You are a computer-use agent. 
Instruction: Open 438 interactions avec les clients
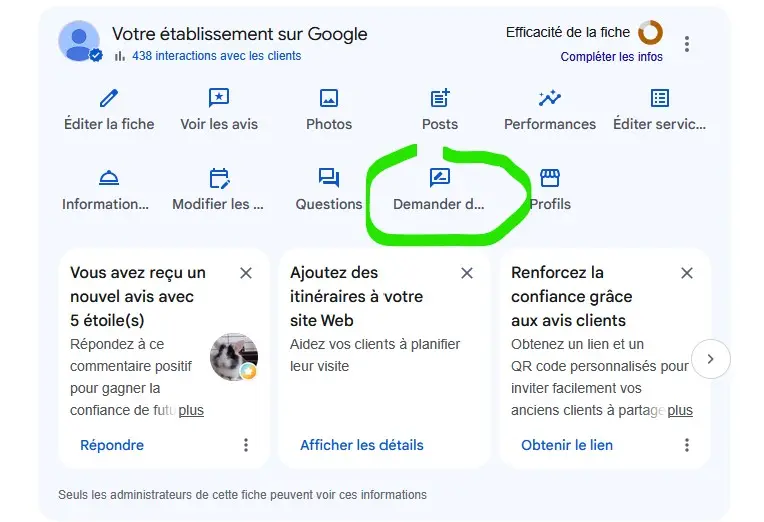217,56
